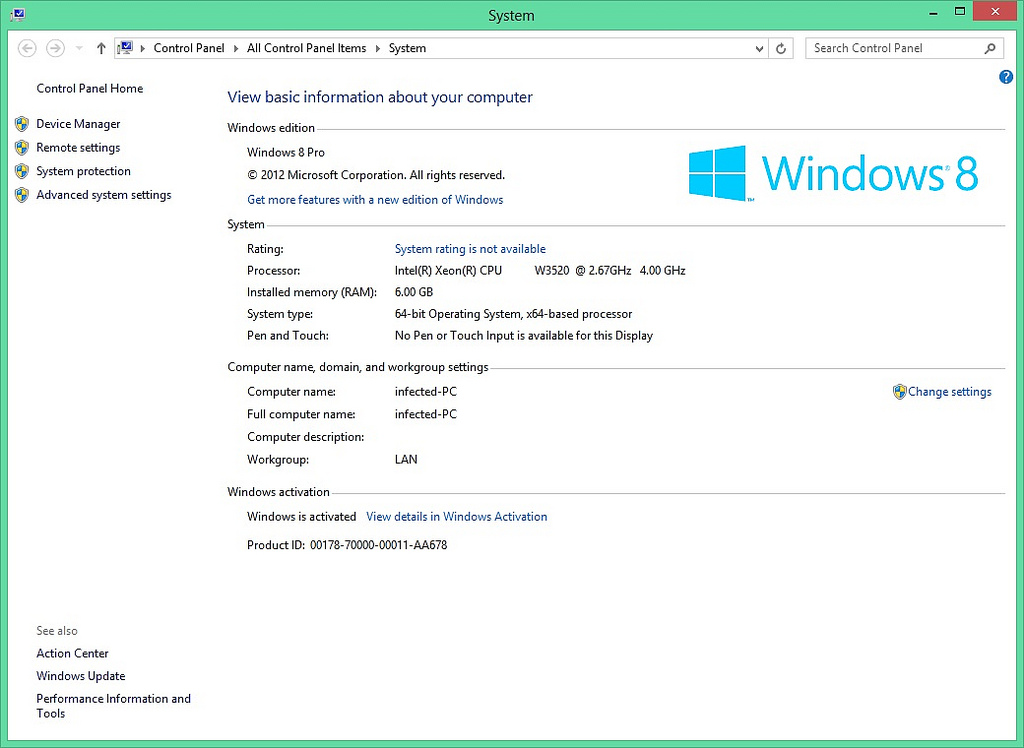
Task: Open the recent locations dropdown arrow
Action: pos(79,48)
